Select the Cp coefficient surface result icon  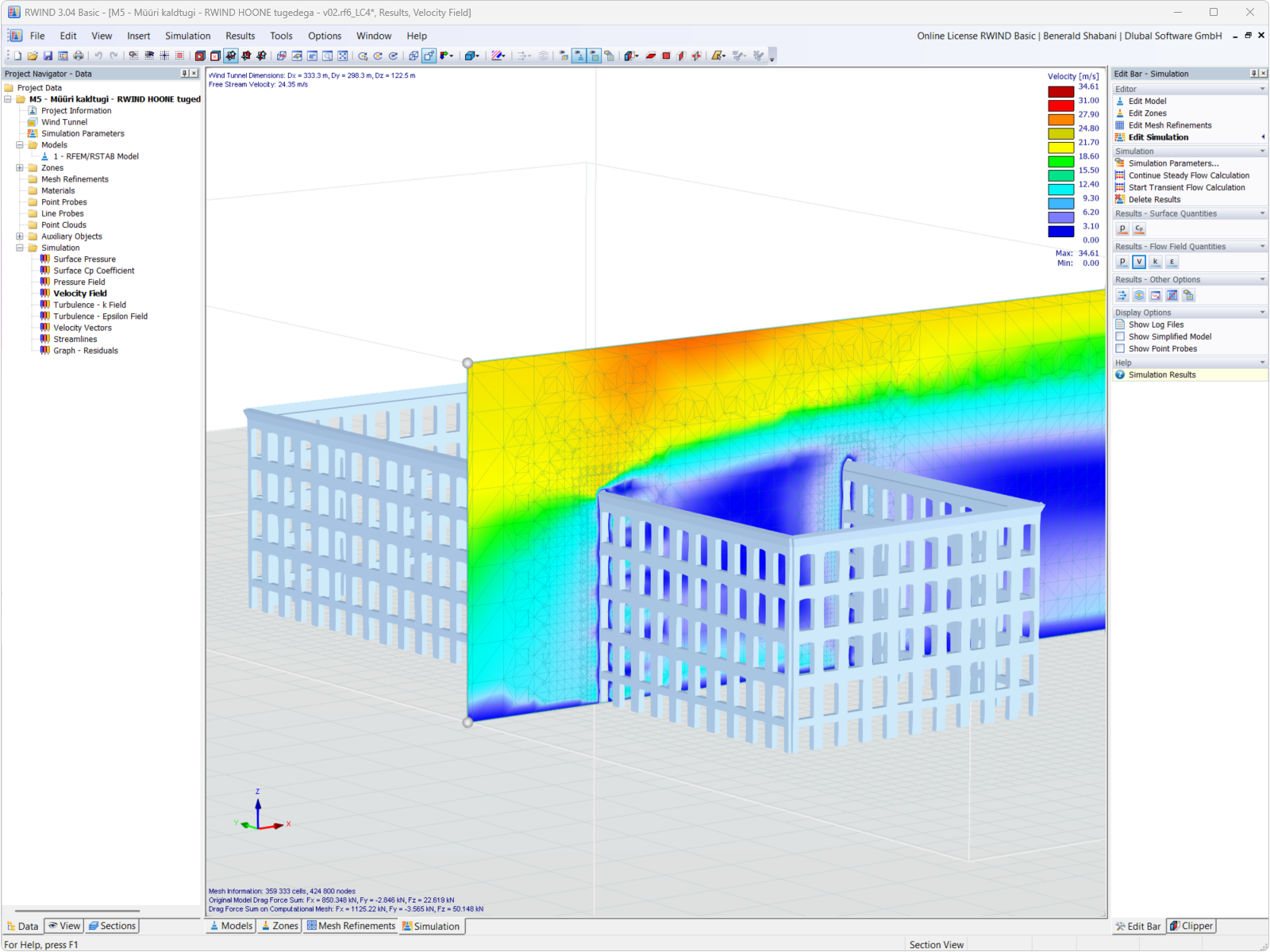(x=1140, y=228)
